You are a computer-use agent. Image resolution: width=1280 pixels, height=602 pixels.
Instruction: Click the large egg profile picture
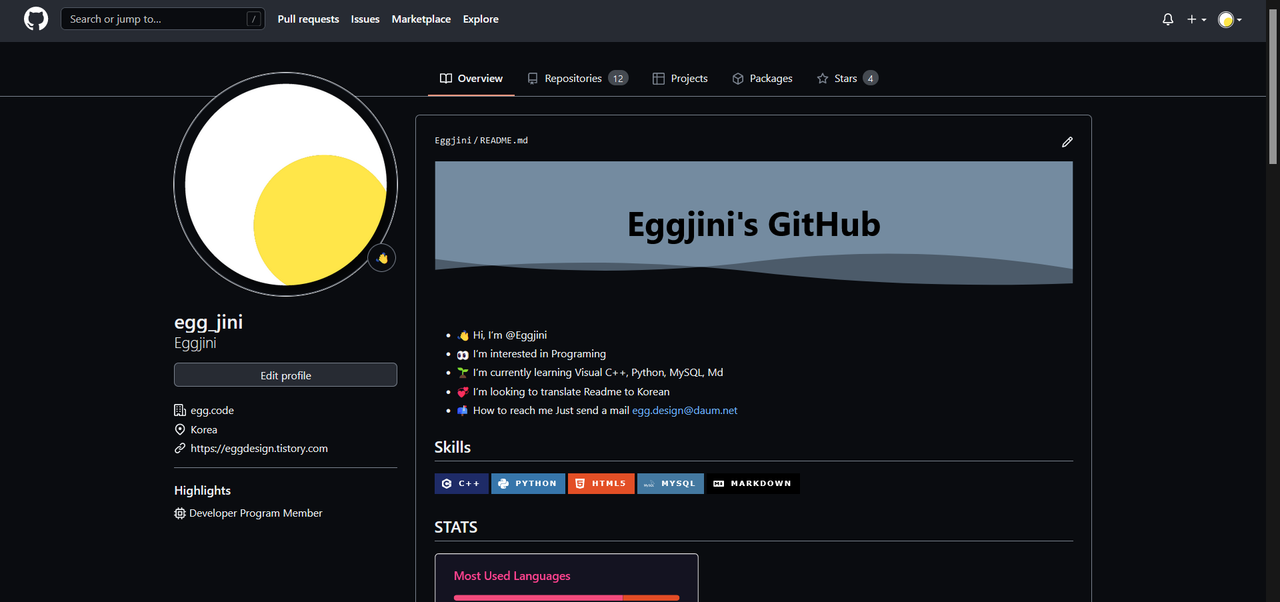[285, 184]
